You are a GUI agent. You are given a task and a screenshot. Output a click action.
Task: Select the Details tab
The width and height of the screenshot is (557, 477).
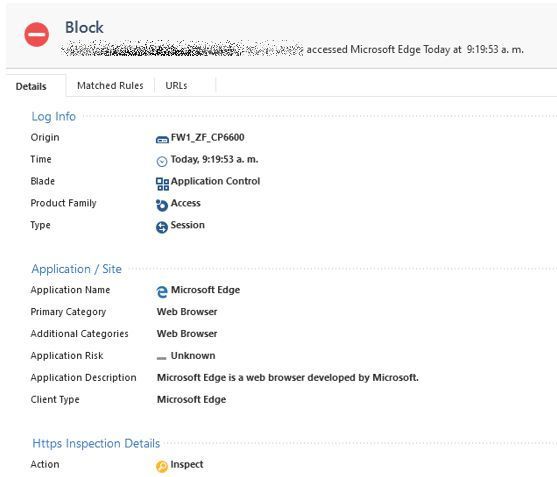coord(31,86)
